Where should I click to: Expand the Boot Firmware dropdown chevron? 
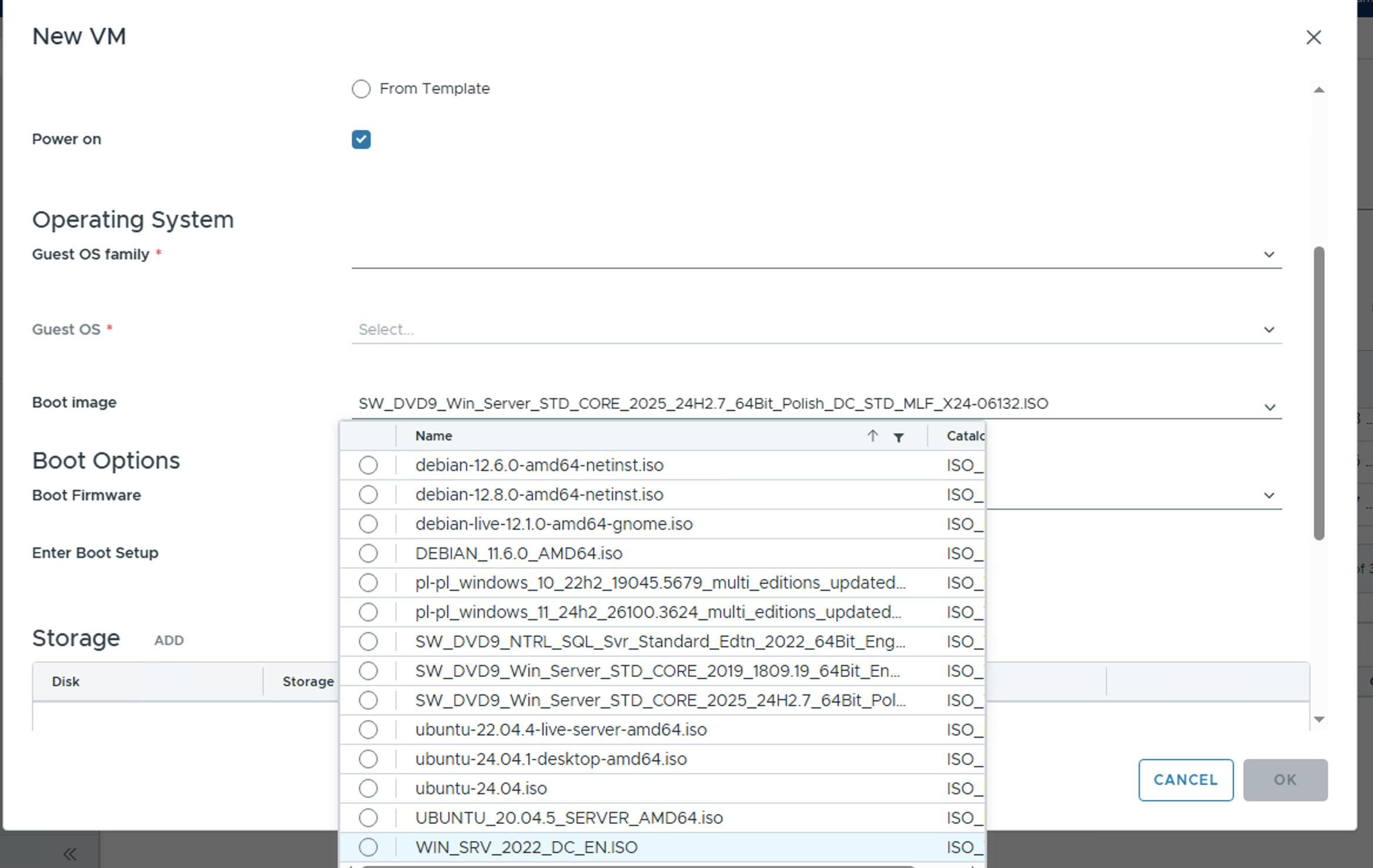click(x=1269, y=496)
